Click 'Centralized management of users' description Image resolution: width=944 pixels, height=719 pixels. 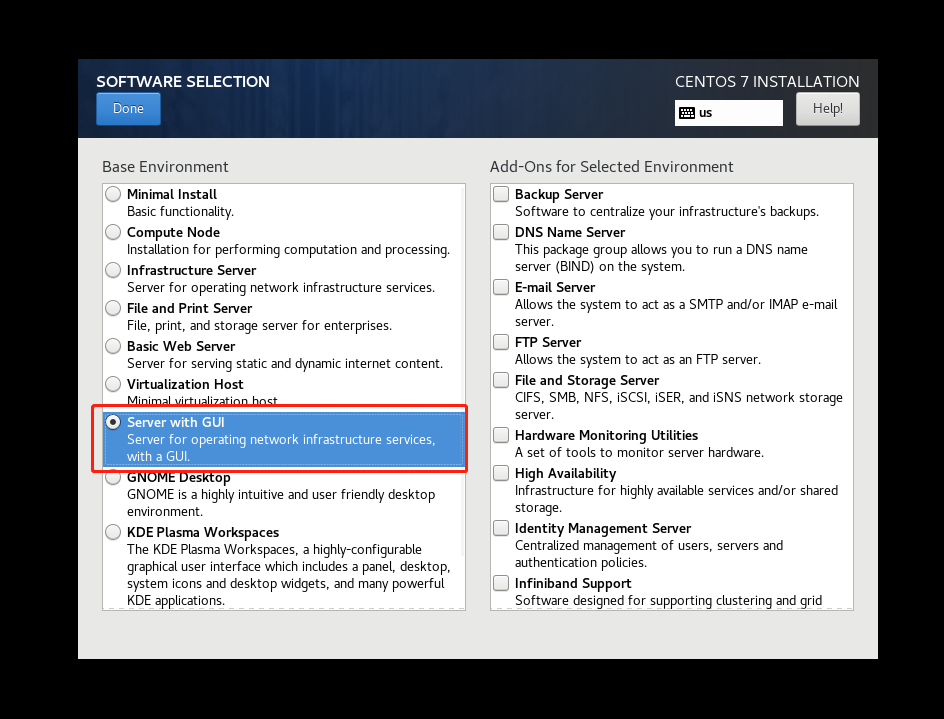click(649, 554)
